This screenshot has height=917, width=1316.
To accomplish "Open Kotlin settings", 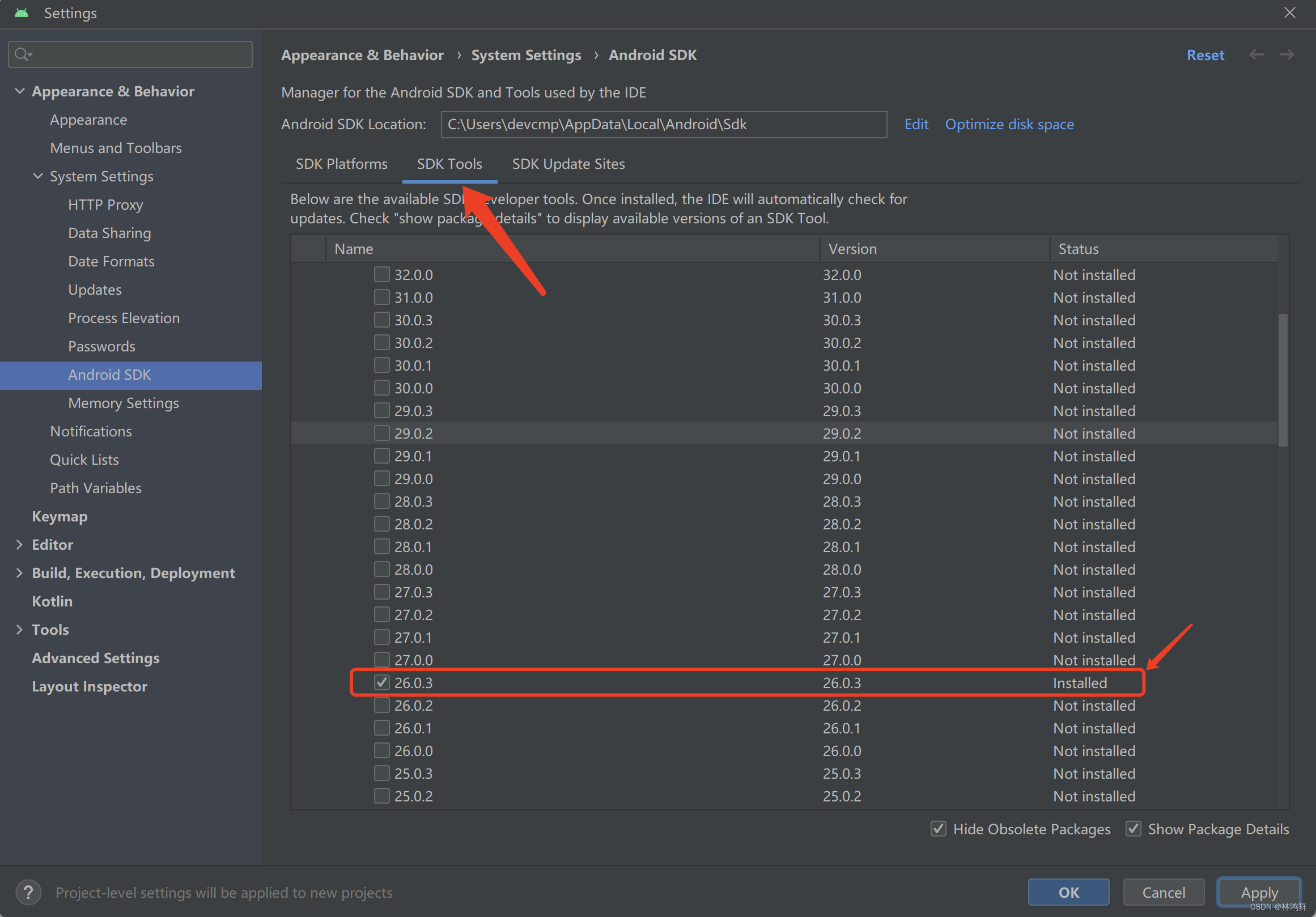I will click(x=52, y=601).
